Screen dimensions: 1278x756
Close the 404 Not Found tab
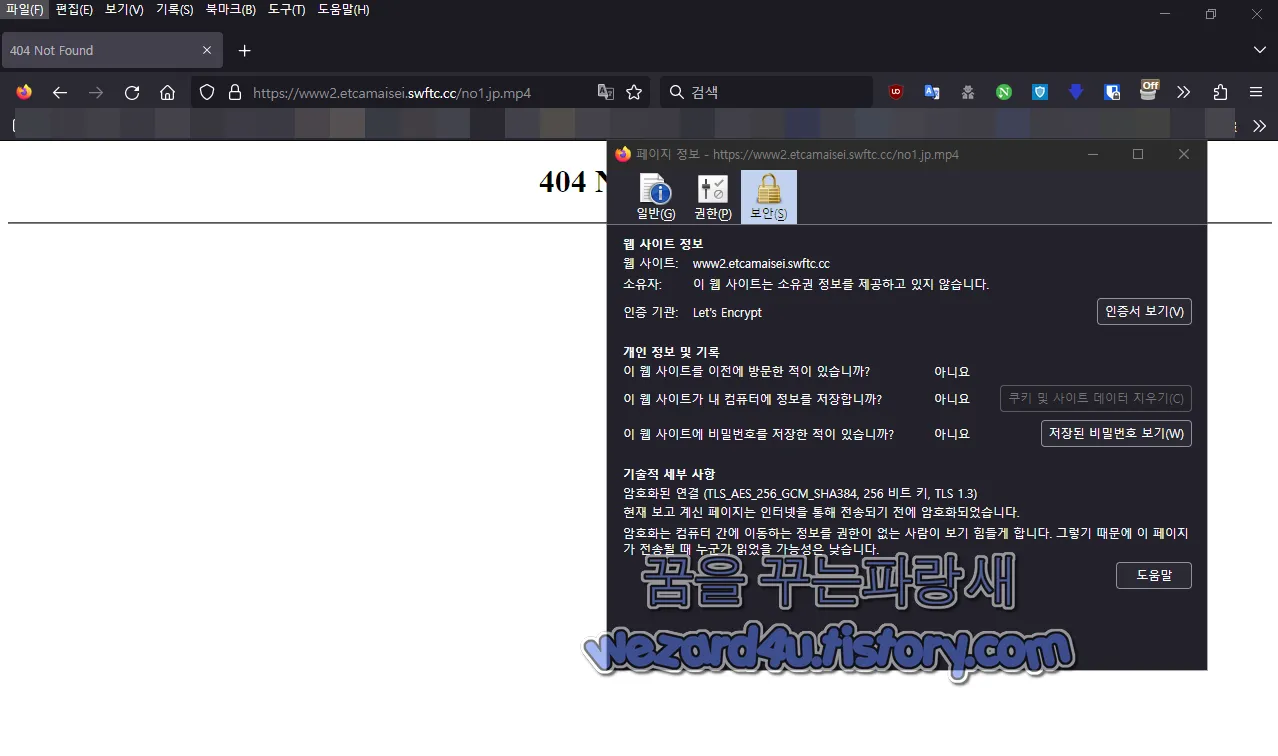tap(207, 50)
